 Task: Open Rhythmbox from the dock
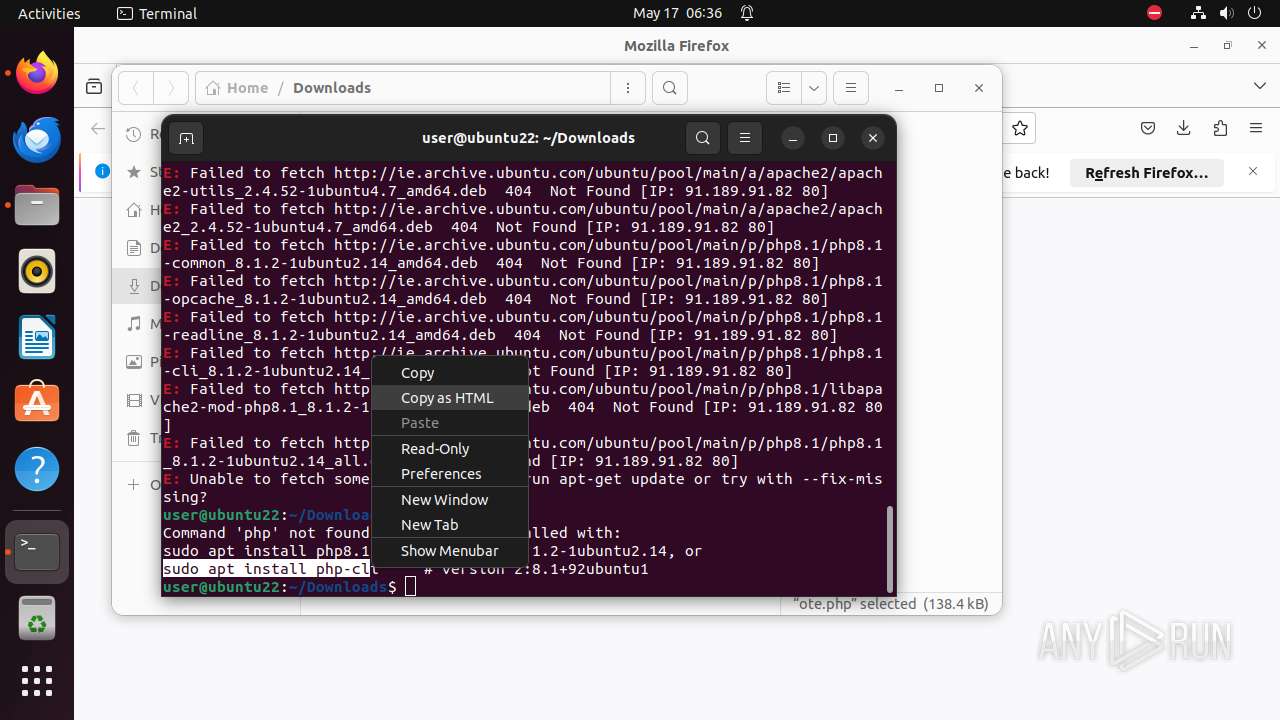[x=37, y=271]
